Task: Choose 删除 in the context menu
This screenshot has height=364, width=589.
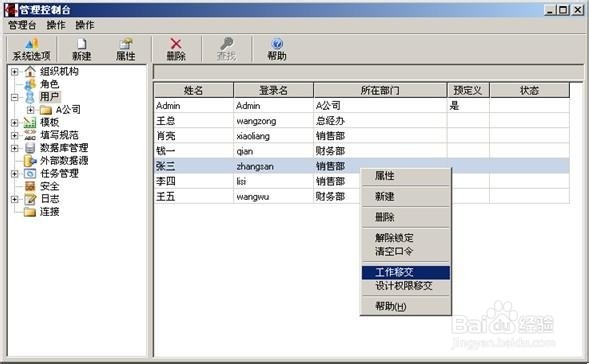Action: click(x=406, y=217)
